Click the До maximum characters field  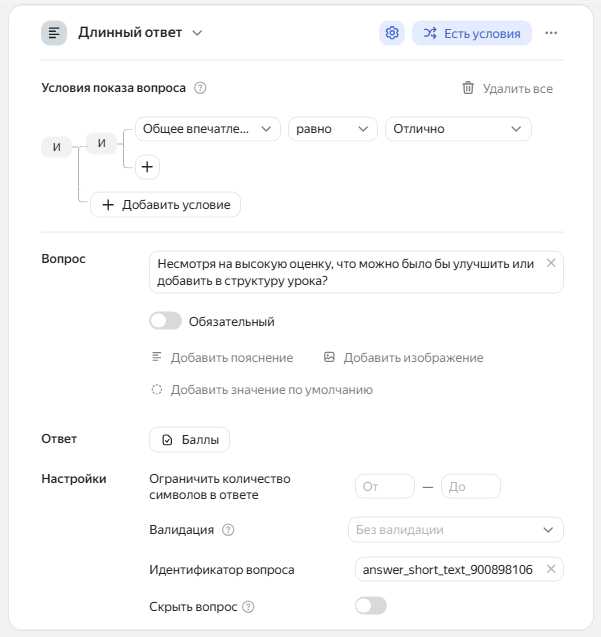click(x=471, y=486)
